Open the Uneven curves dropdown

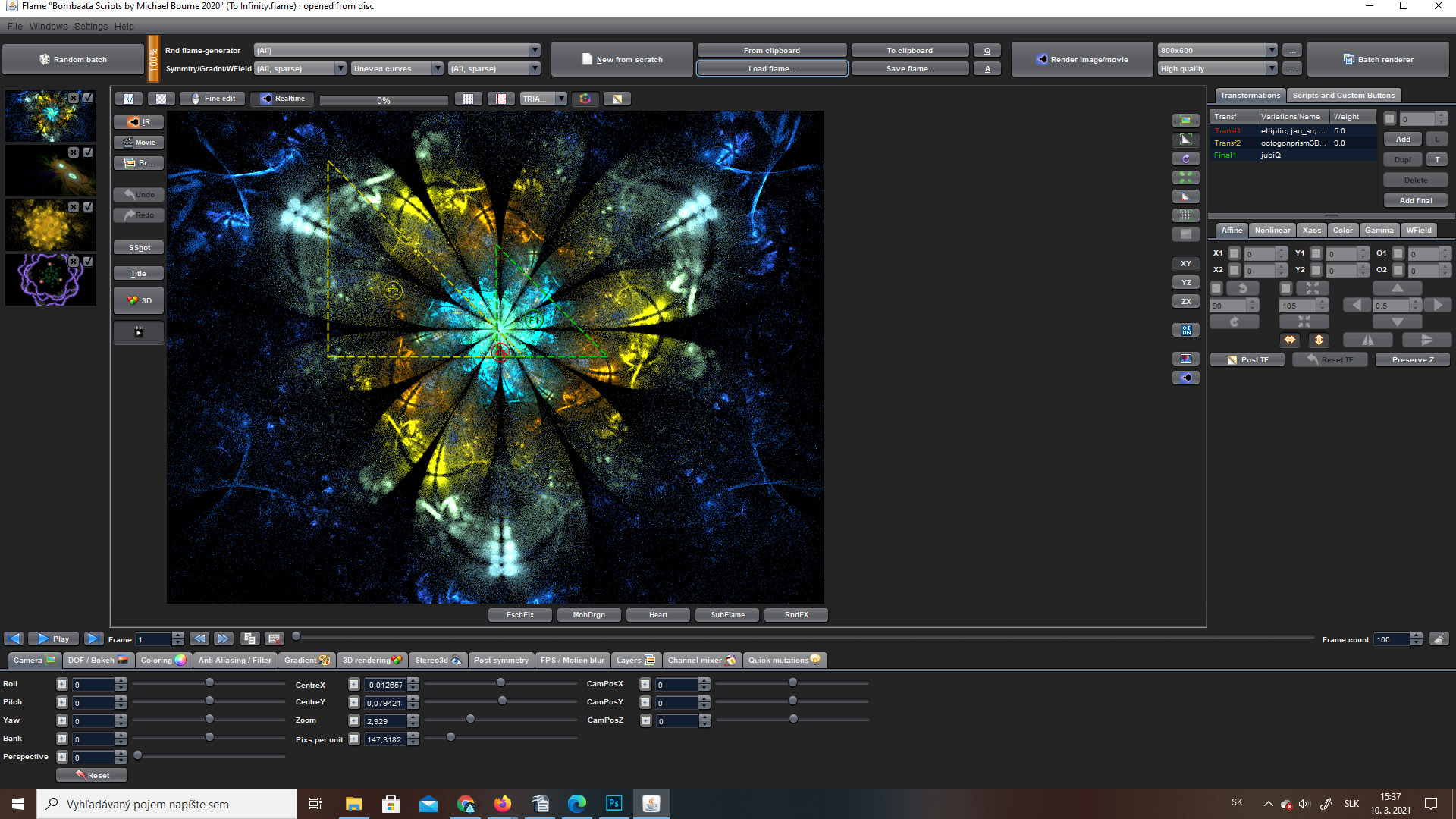[x=397, y=69]
